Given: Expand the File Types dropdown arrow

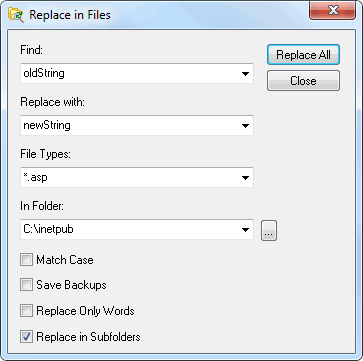Looking at the screenshot, I should coord(245,178).
